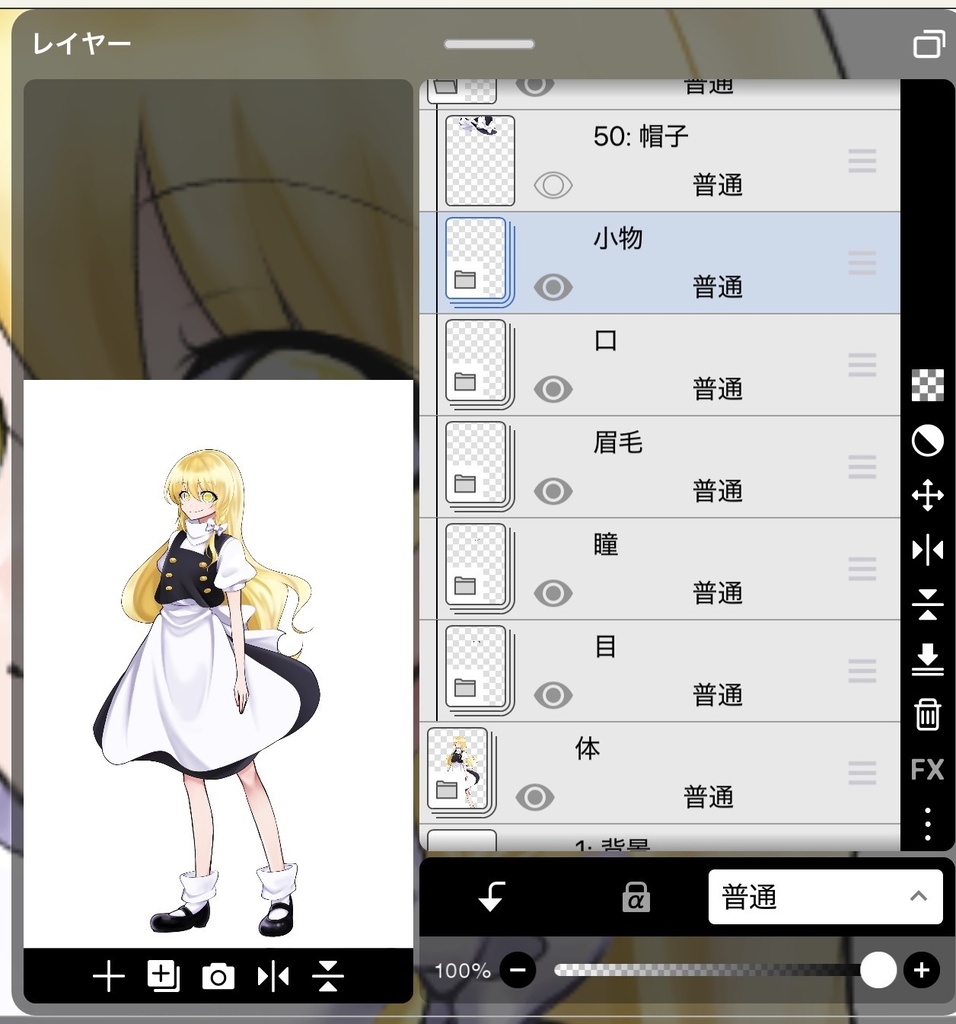Grab reorder handle of 体 folder

(x=862, y=773)
